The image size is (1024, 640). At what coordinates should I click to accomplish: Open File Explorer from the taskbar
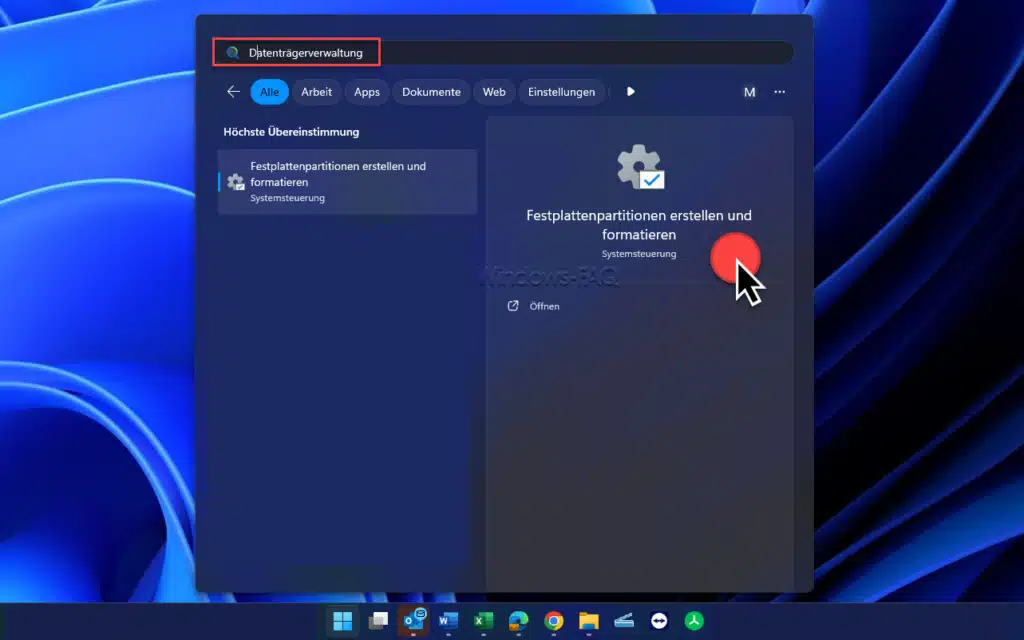click(x=588, y=620)
